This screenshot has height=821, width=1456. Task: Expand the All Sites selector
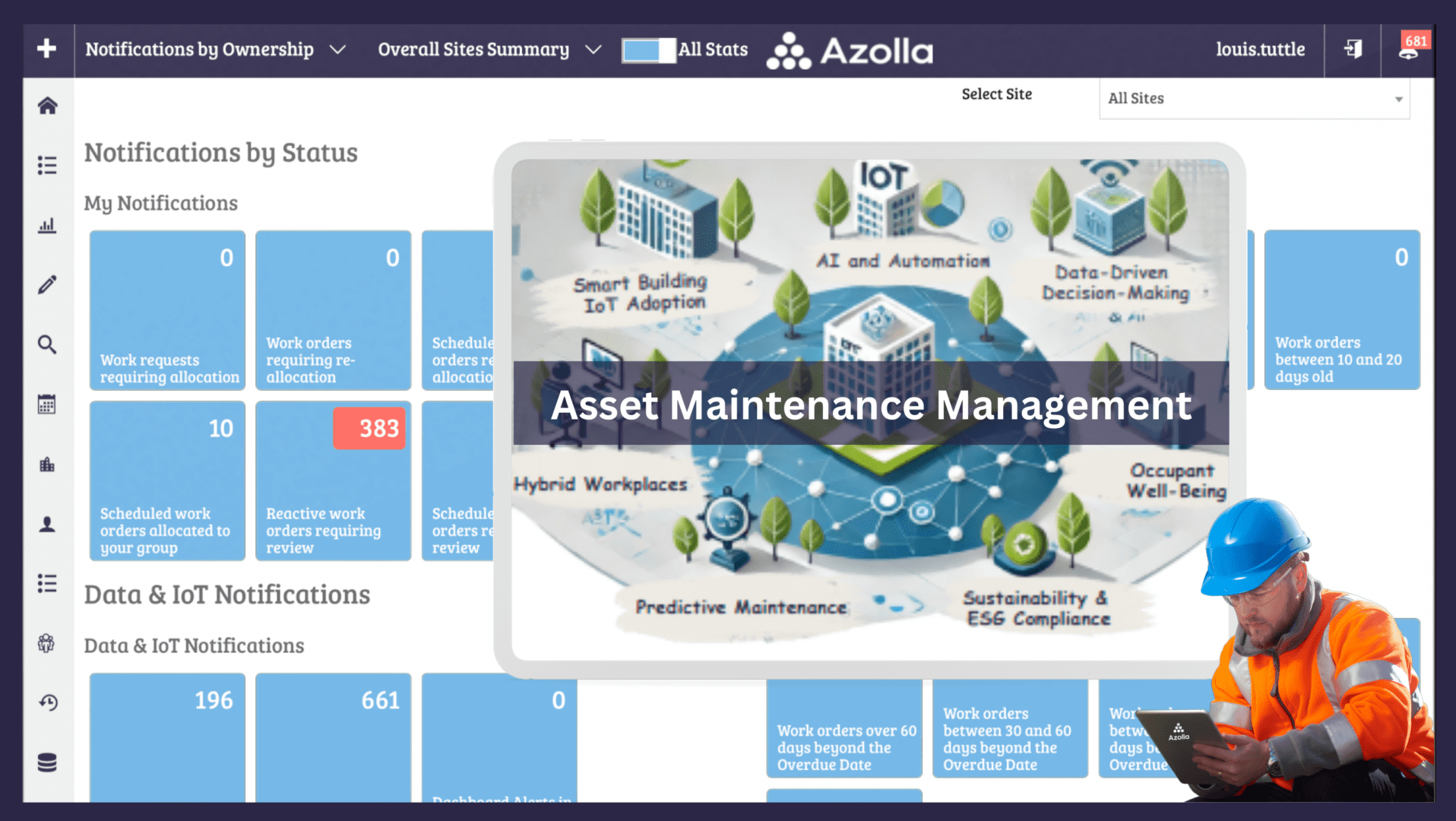click(x=1254, y=98)
